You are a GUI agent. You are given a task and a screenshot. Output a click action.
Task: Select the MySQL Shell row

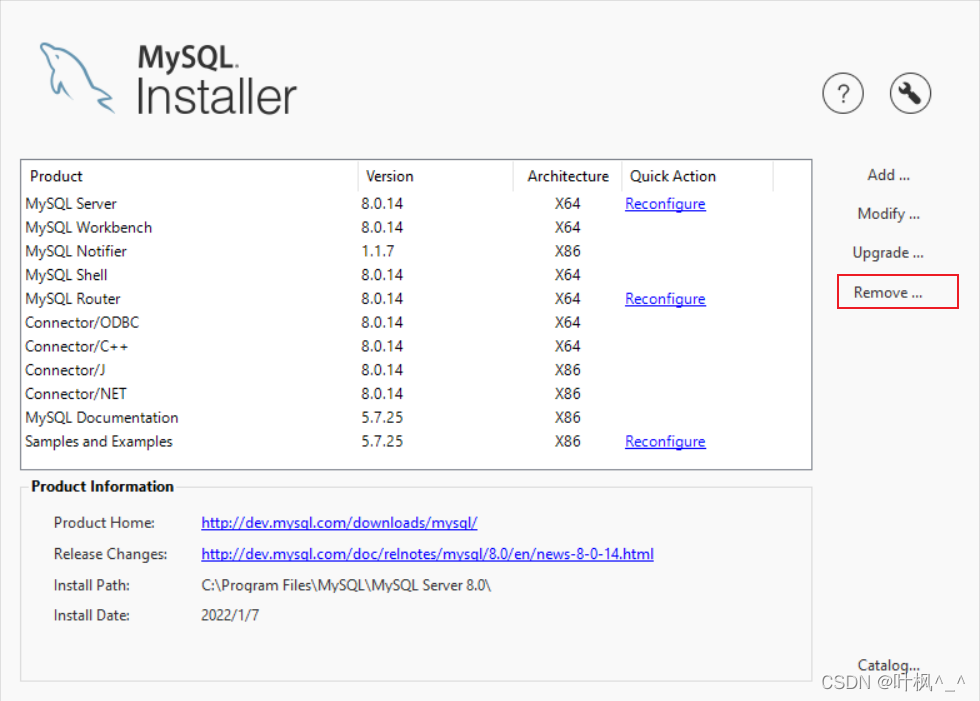(x=416, y=275)
